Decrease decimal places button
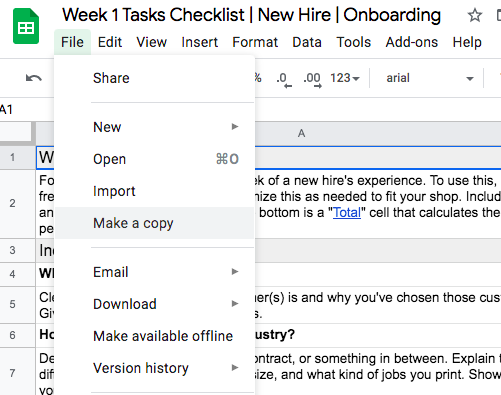This screenshot has height=395, width=501. click(284, 79)
